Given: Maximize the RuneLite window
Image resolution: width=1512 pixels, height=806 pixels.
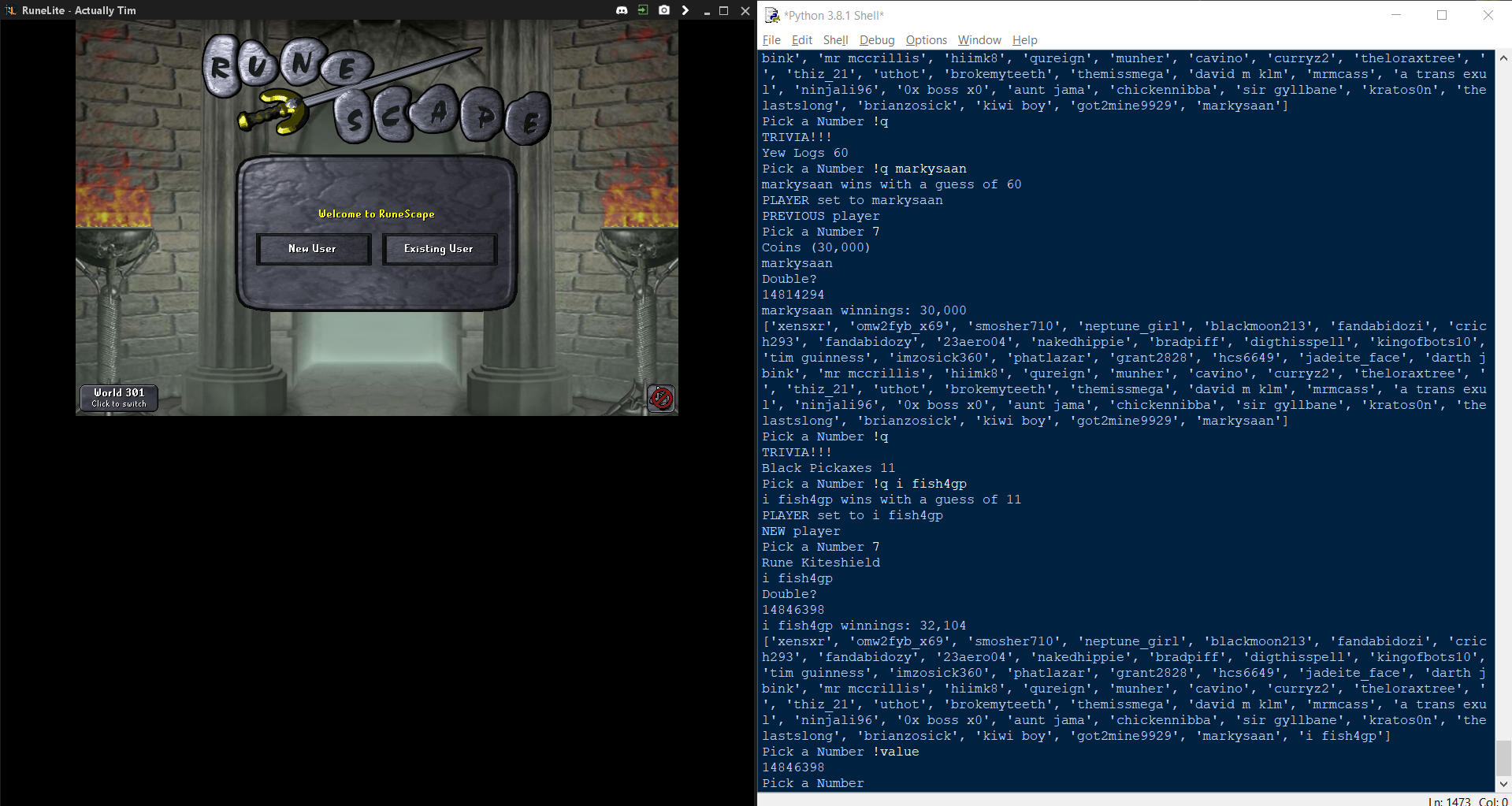Looking at the screenshot, I should coord(724,10).
